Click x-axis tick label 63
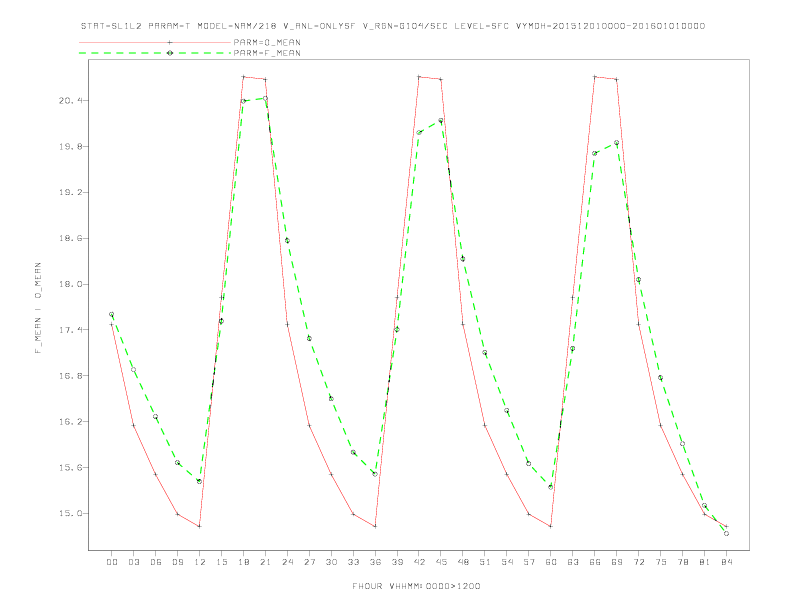Image resolution: width=792 pixels, height=612 pixels. pyautogui.click(x=573, y=562)
